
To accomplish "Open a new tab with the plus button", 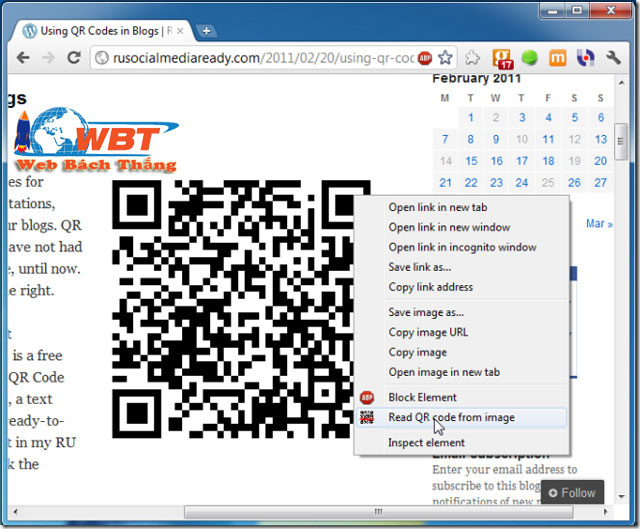I will pyautogui.click(x=207, y=31).
